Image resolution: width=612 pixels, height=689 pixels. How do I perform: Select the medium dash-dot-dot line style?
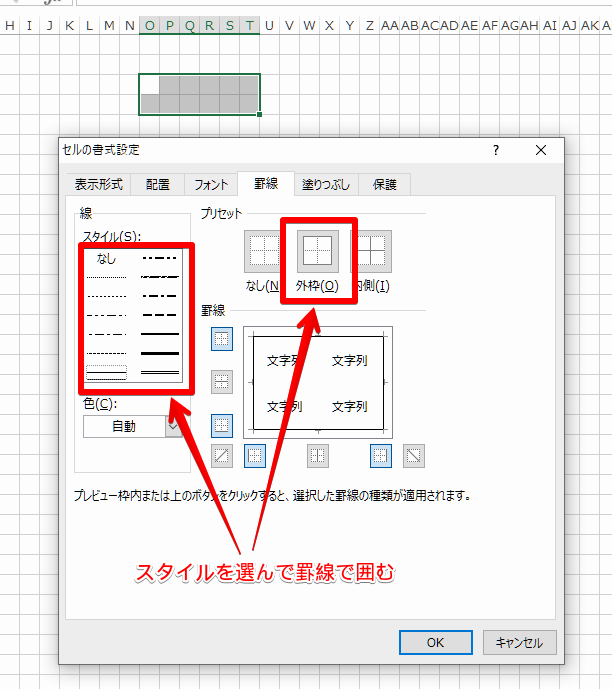(160, 258)
